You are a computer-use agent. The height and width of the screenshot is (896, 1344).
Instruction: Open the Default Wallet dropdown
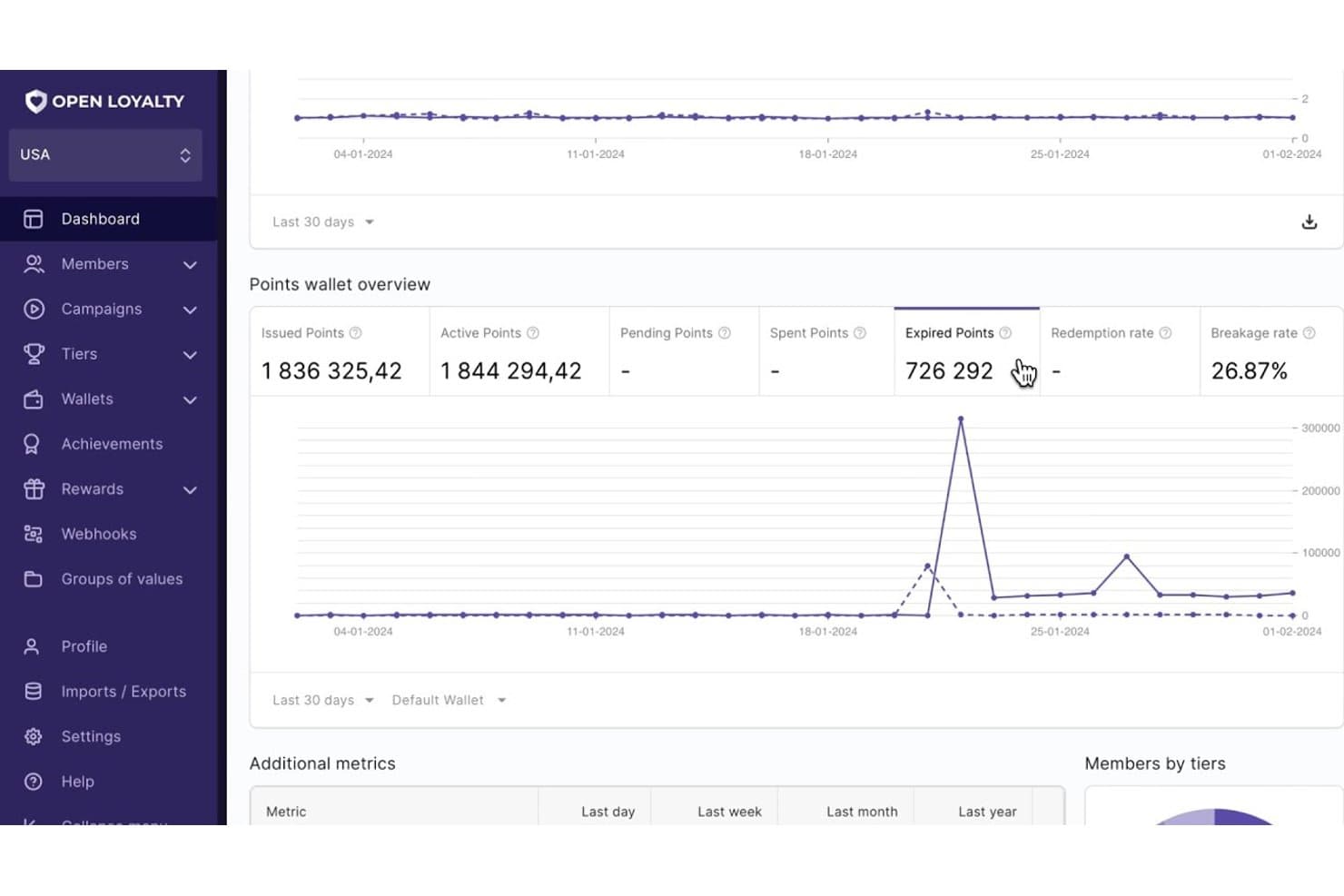pyautogui.click(x=449, y=700)
